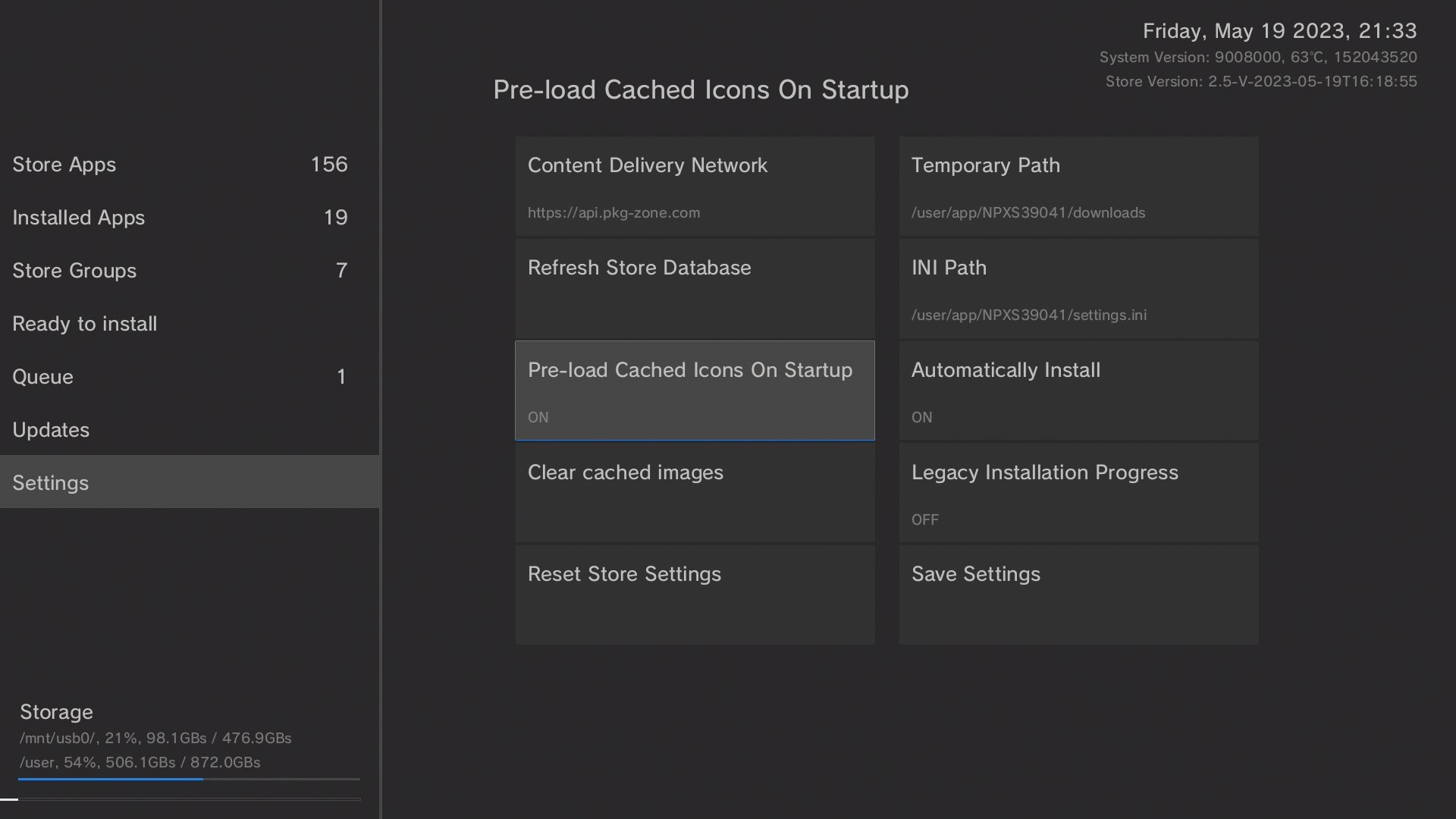Open Store Groups list
Screen dimensions: 1456x819
click(x=190, y=271)
